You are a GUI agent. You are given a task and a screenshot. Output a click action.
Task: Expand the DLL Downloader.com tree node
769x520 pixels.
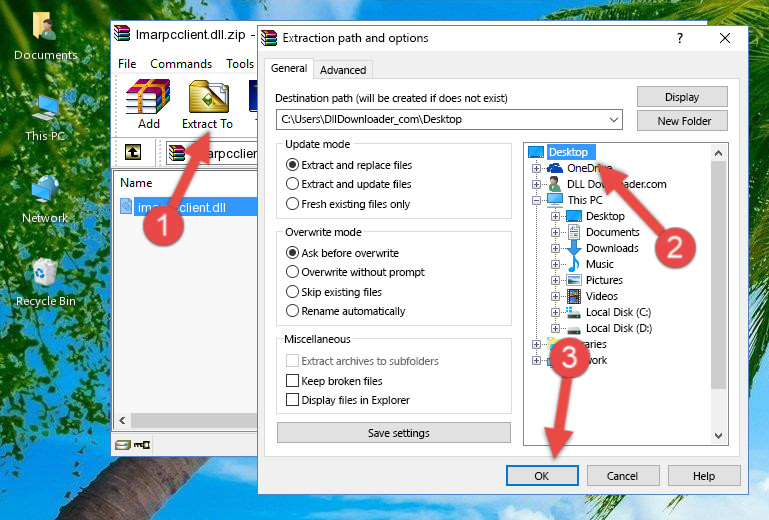[x=537, y=184]
